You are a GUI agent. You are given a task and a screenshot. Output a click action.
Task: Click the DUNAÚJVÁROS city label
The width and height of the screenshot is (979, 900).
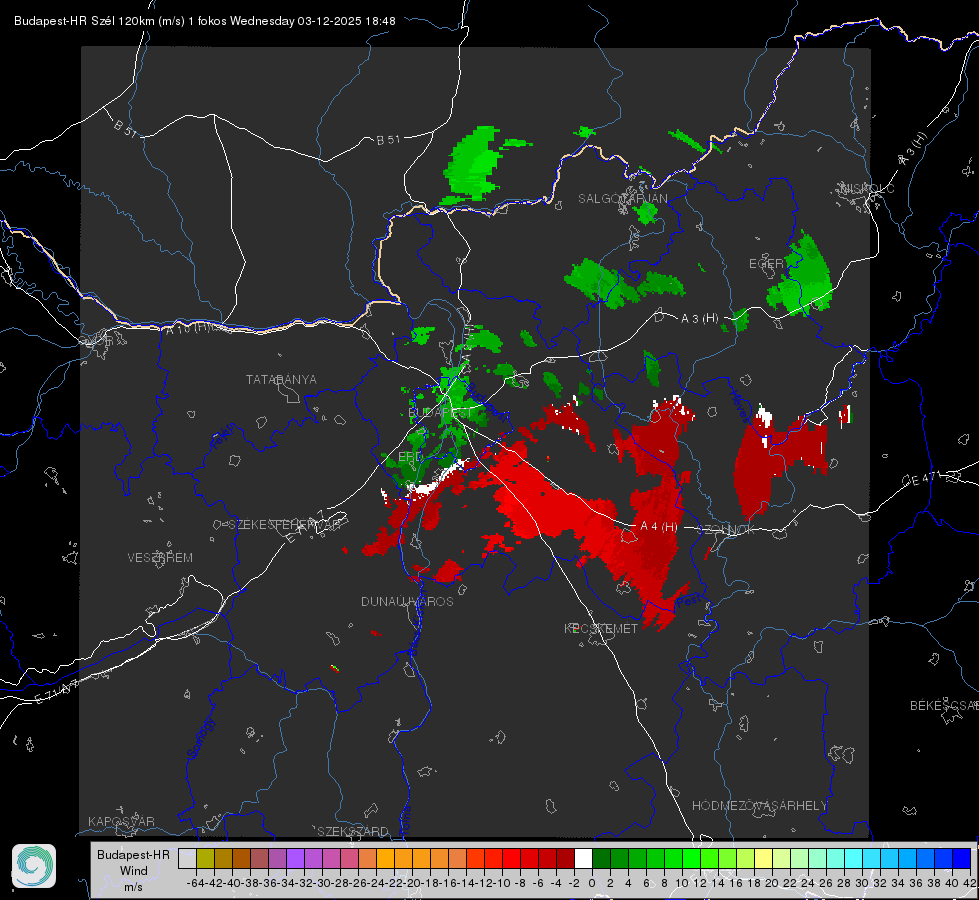click(407, 601)
